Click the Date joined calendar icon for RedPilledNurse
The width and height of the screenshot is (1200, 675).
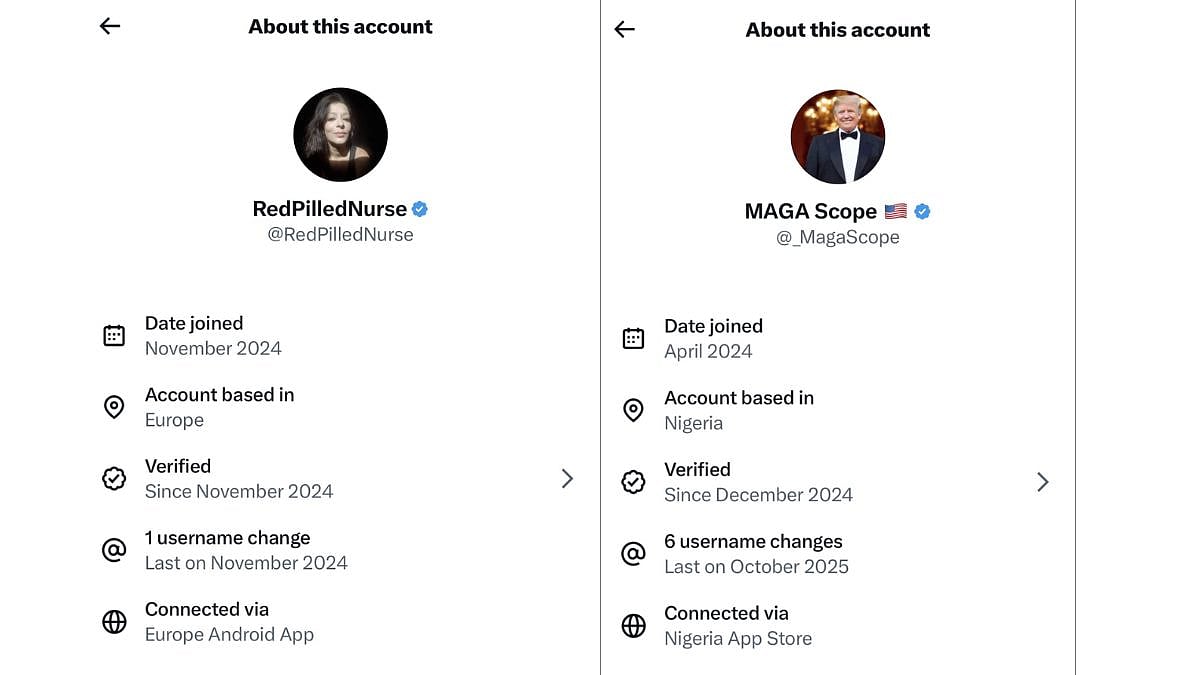[113, 335]
